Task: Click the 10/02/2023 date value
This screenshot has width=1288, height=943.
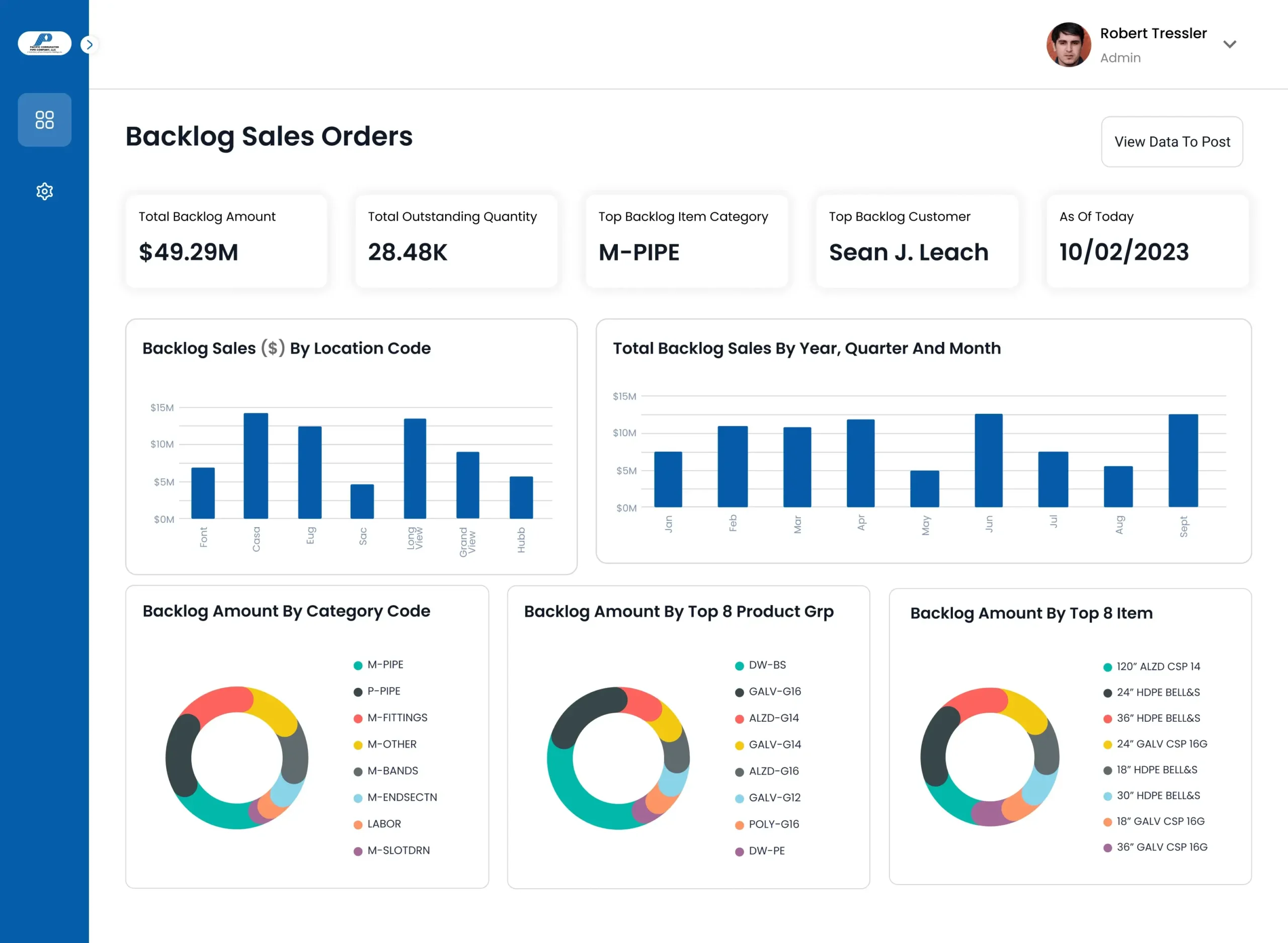Action: [x=1123, y=252]
